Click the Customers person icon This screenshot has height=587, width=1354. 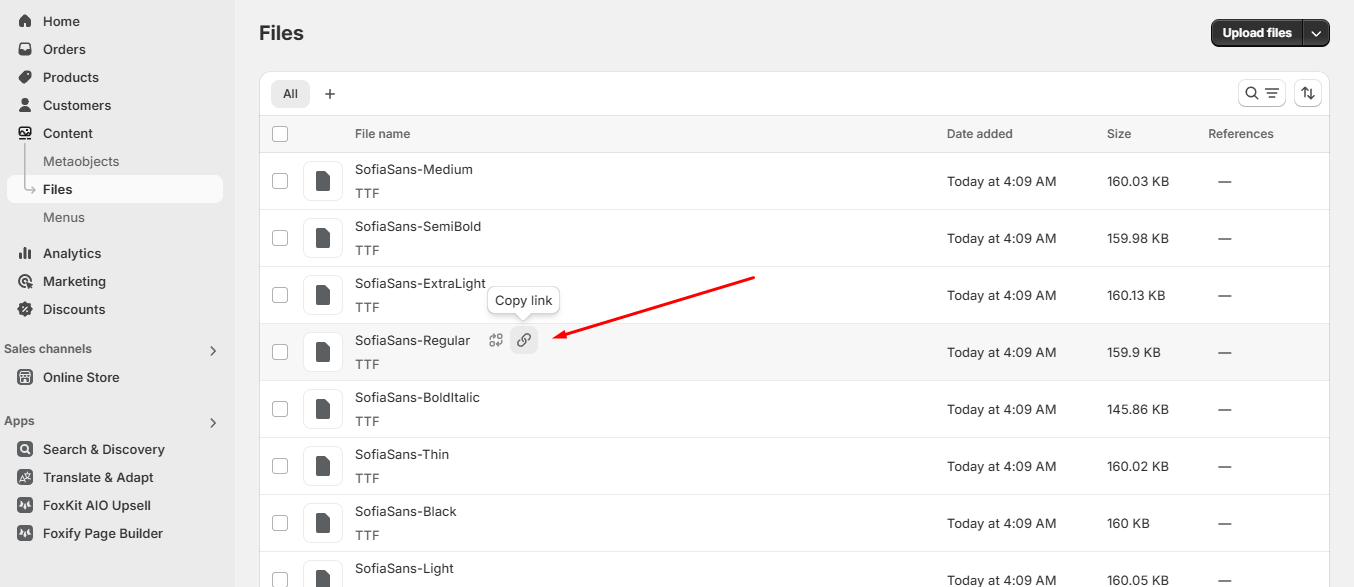[25, 105]
